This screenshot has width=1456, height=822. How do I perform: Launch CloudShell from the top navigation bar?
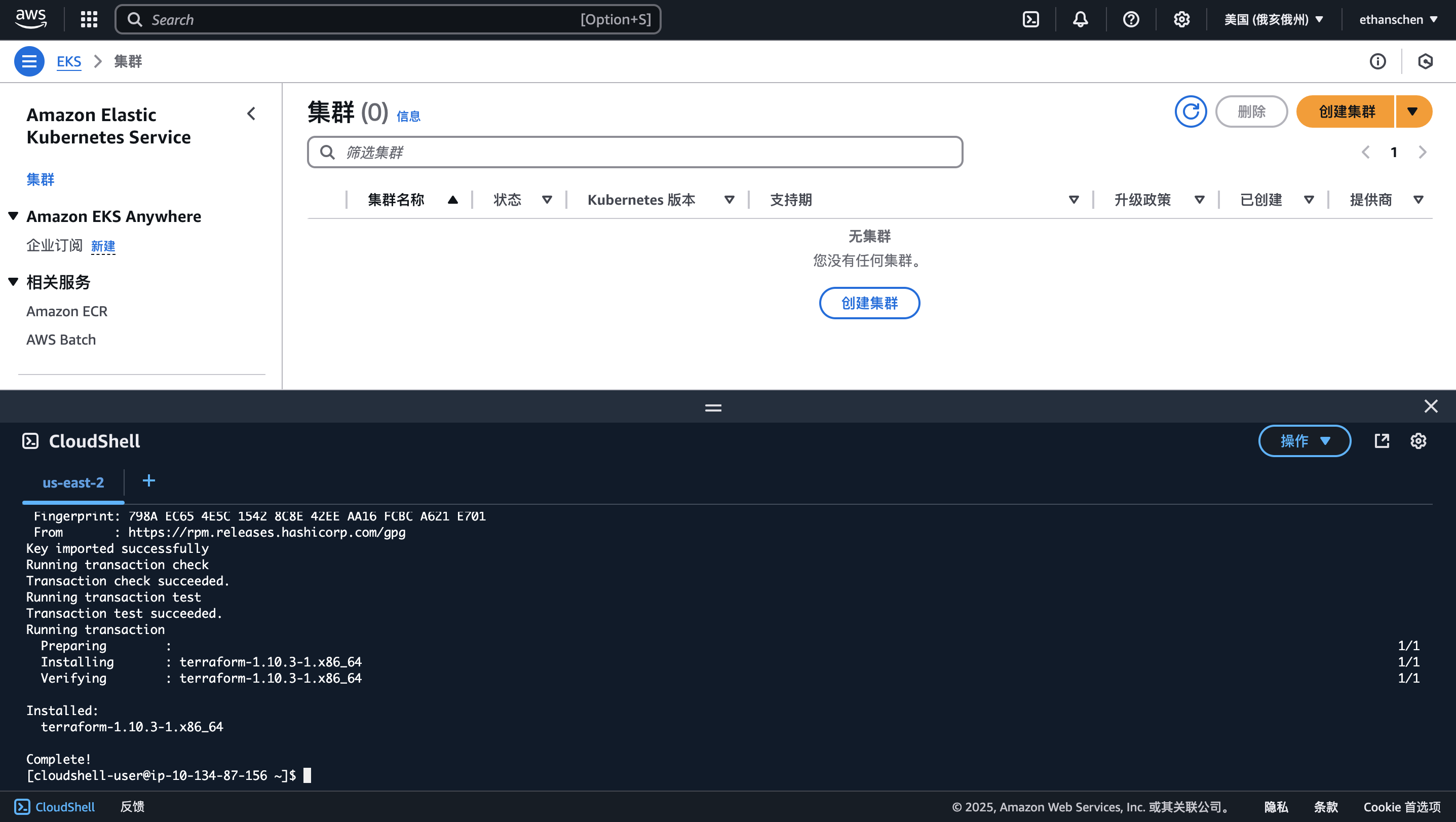pos(1030,19)
